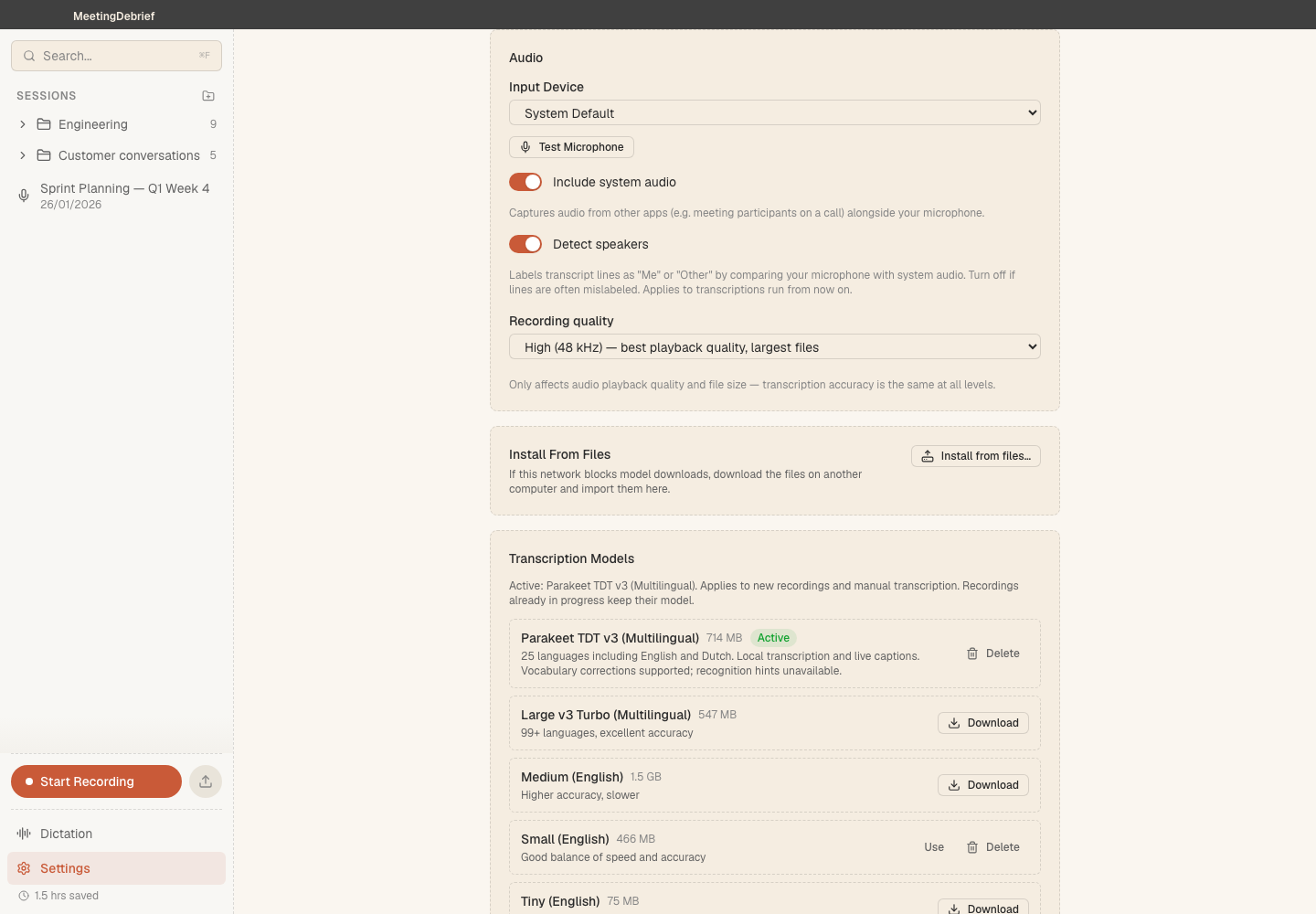1316x914 pixels.
Task: Click the MeetingDebrief title text
Action: [x=114, y=16]
